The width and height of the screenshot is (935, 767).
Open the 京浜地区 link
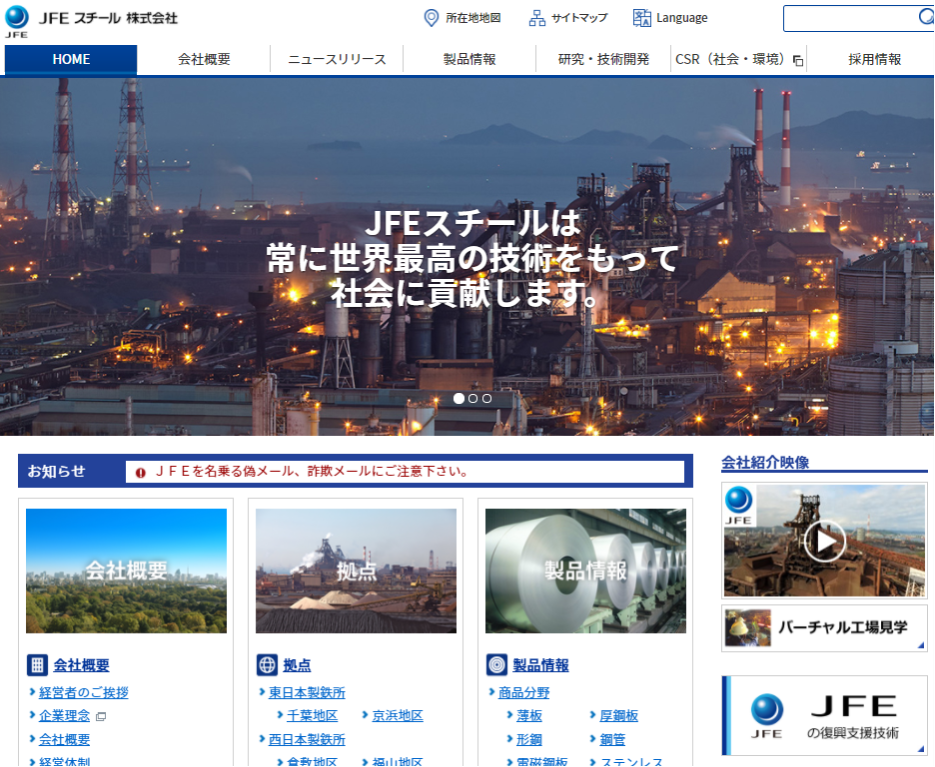(x=397, y=716)
